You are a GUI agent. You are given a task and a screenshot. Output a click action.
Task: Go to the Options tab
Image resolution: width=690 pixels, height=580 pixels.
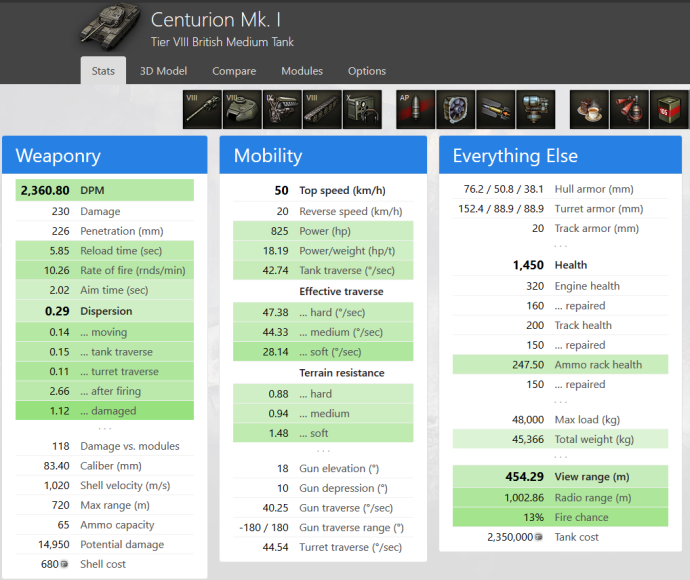[367, 71]
